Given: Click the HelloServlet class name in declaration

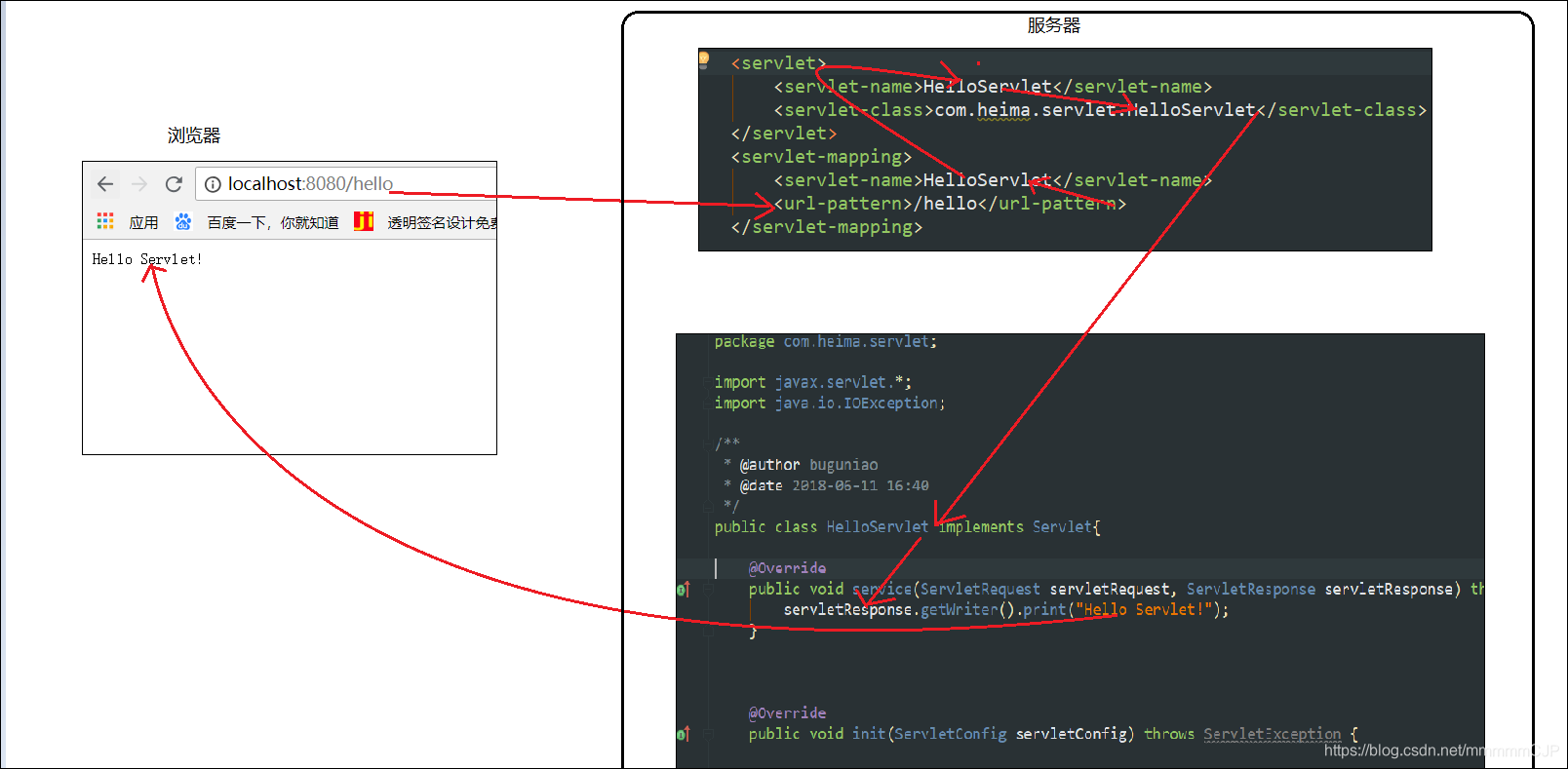Looking at the screenshot, I should point(878,527).
